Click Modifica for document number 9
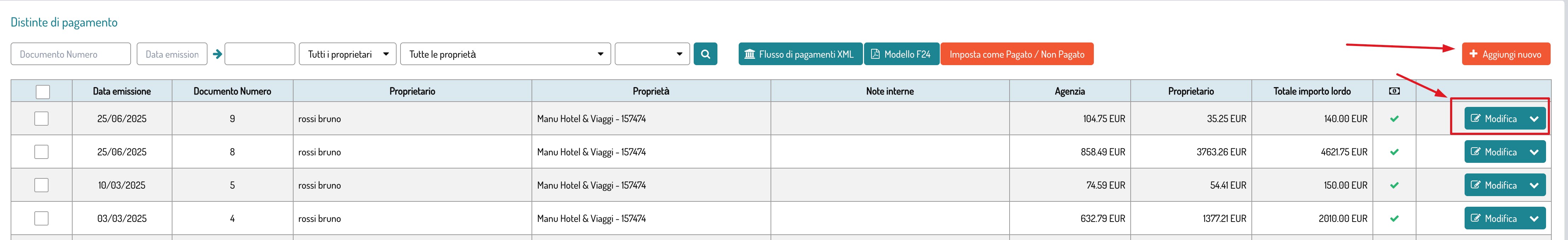Viewport: 1568px width, 240px height. 1494,119
